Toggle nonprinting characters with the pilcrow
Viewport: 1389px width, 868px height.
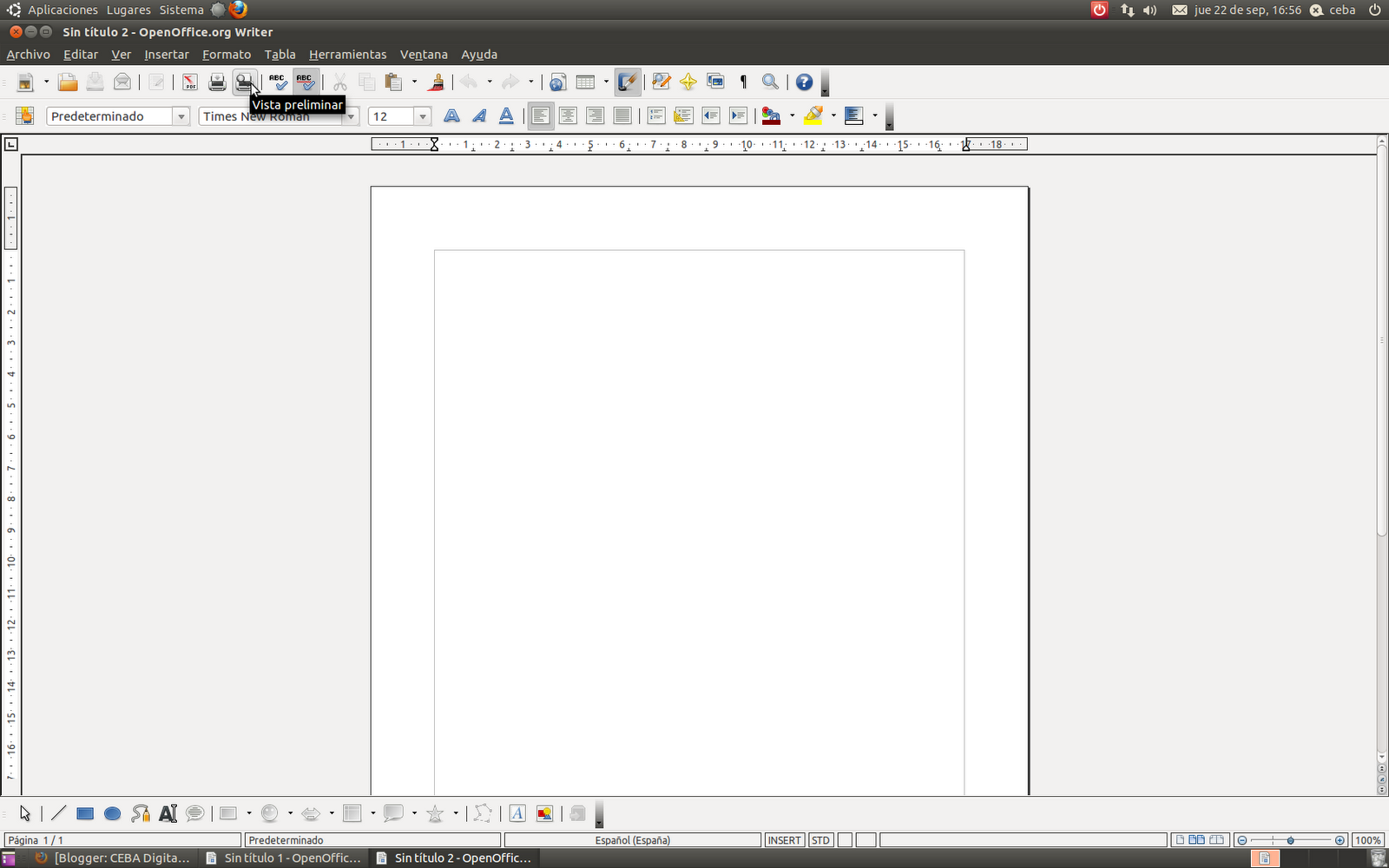[743, 82]
